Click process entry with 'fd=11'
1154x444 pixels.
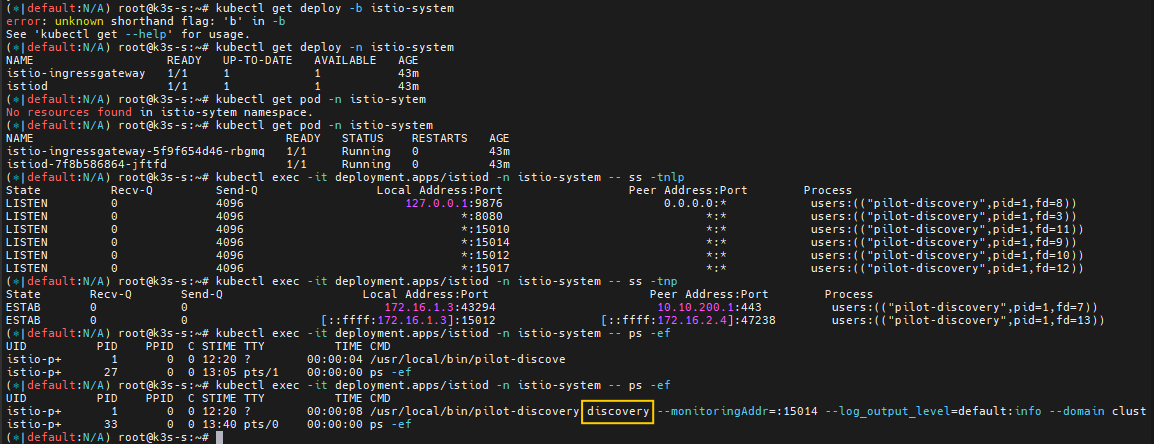[x=947, y=230]
